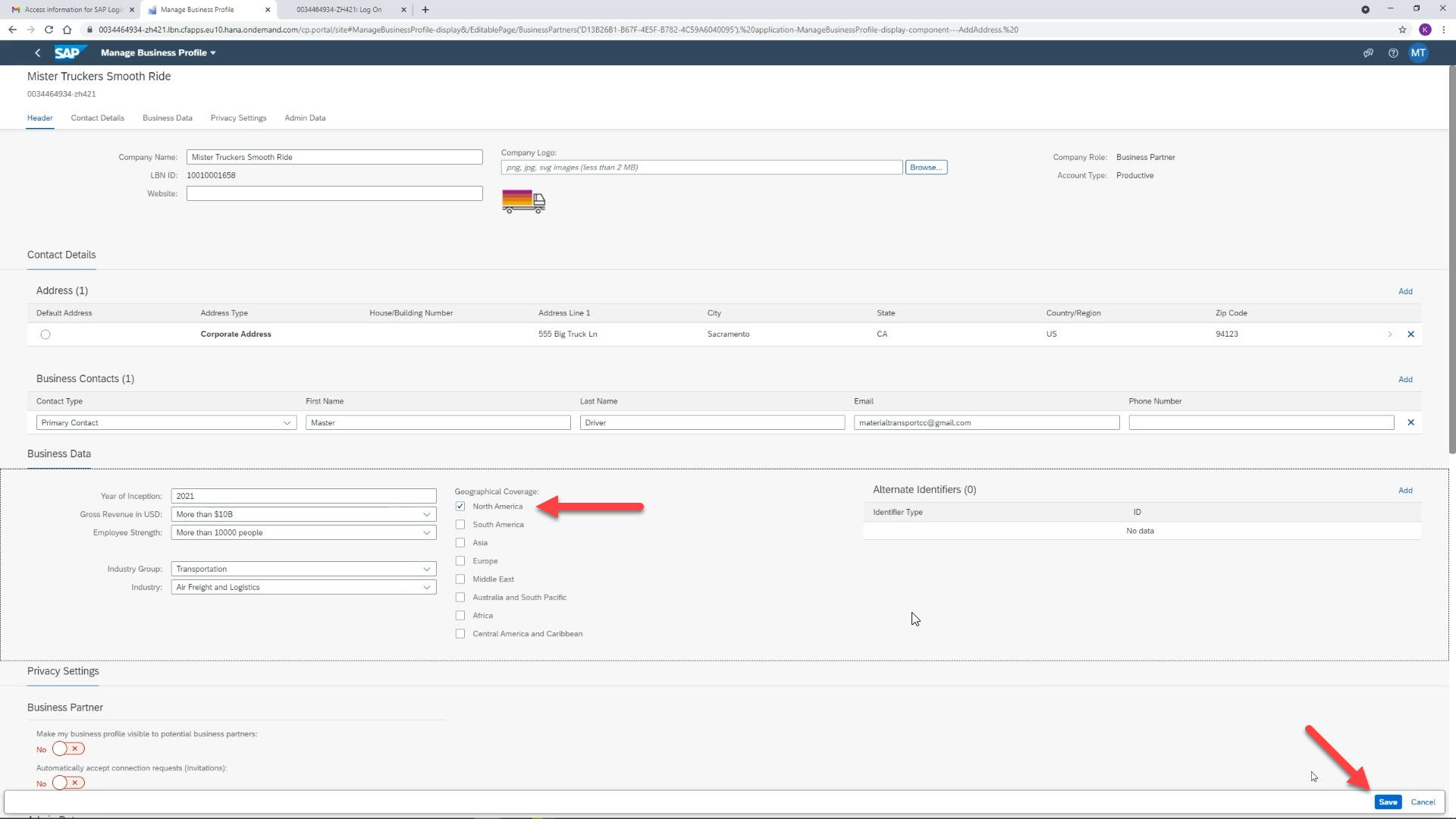Check Asia coverage

pyautogui.click(x=460, y=543)
